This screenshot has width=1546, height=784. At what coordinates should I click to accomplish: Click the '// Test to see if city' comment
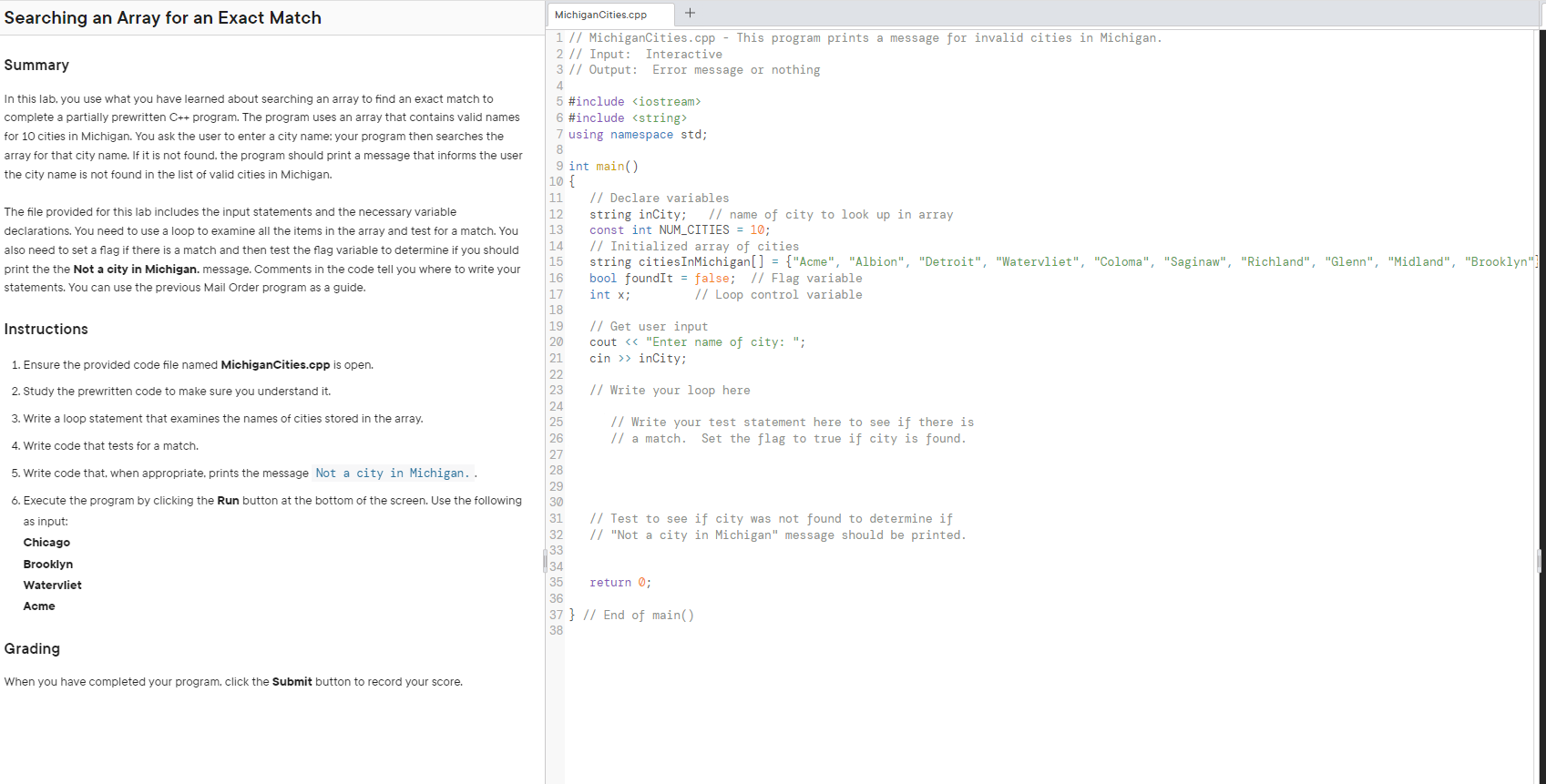tap(771, 519)
